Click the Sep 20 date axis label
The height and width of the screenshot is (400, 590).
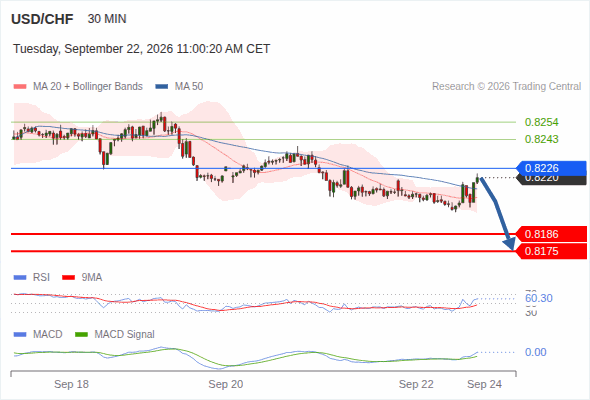click(x=226, y=384)
